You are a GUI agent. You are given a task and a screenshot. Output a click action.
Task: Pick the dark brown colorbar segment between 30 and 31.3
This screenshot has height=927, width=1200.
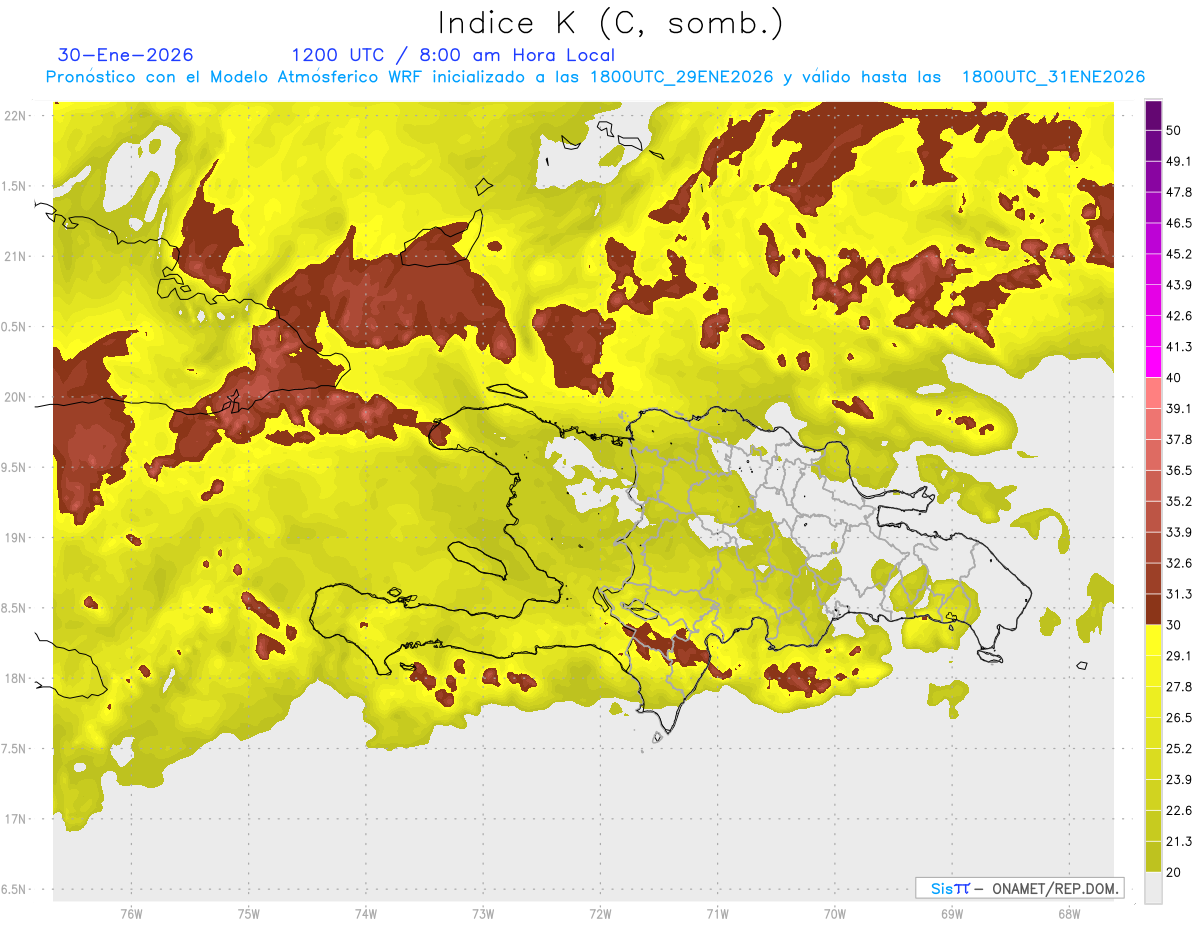tap(1153, 609)
